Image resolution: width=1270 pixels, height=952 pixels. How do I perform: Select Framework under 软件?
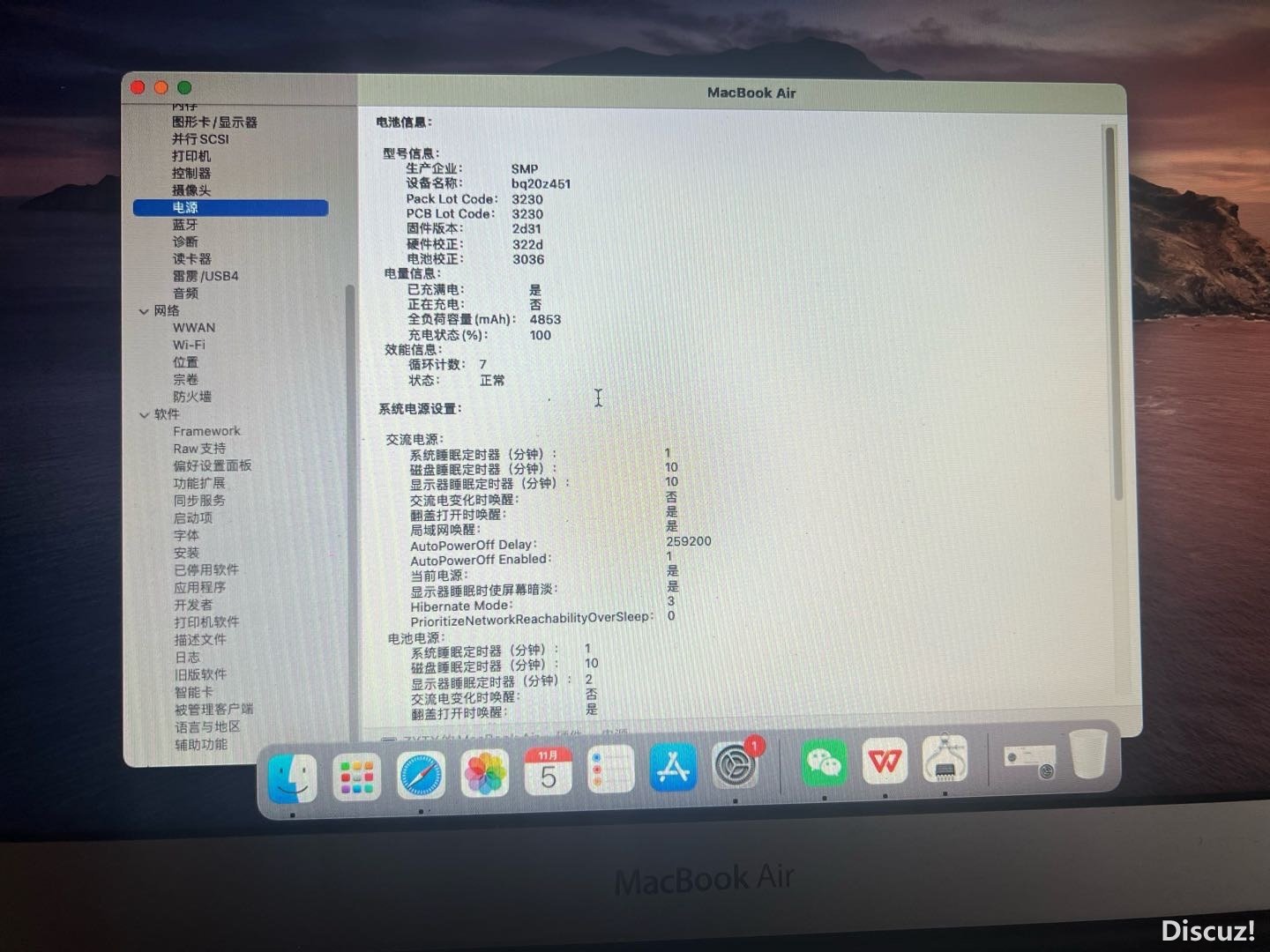(206, 431)
